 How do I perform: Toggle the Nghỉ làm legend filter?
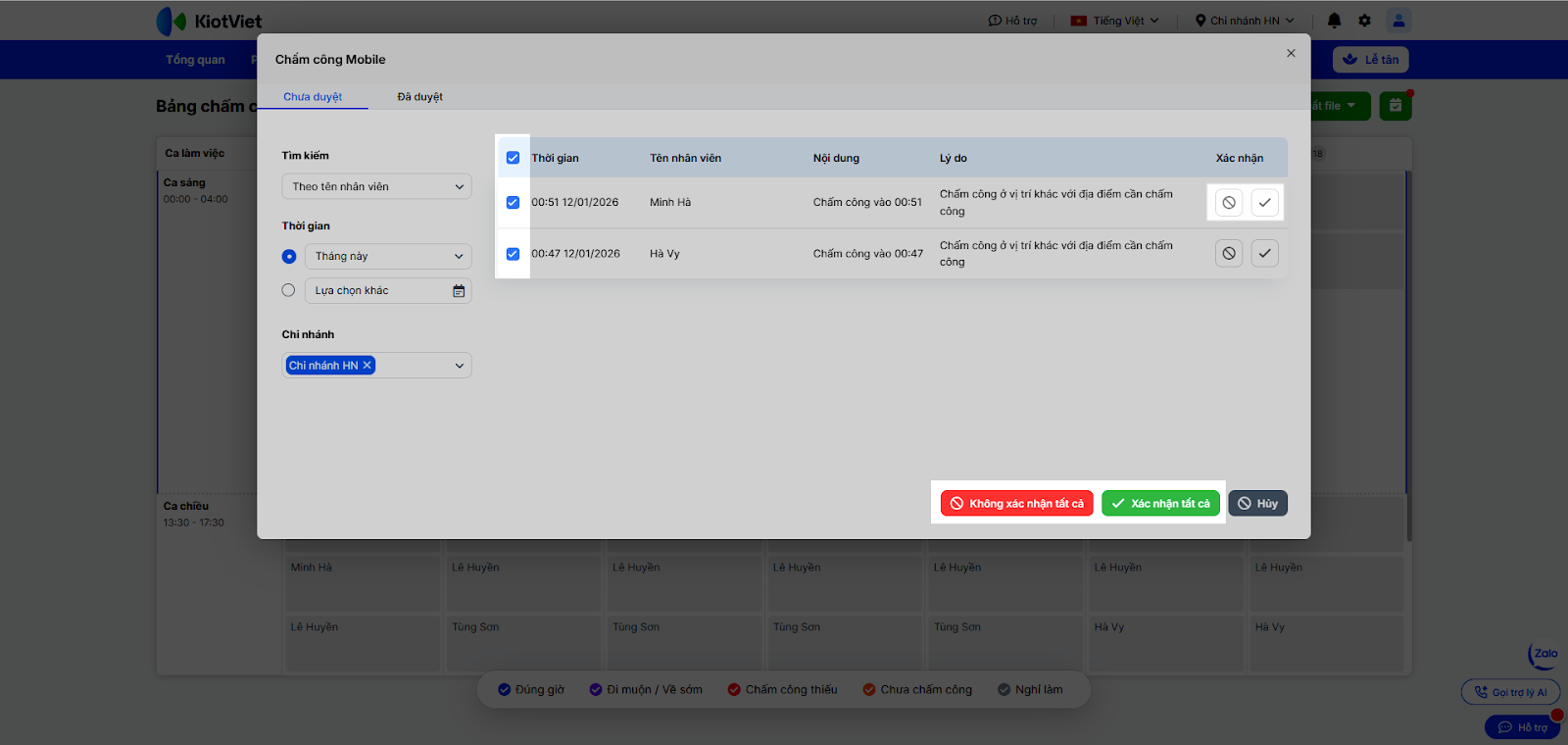1030,690
